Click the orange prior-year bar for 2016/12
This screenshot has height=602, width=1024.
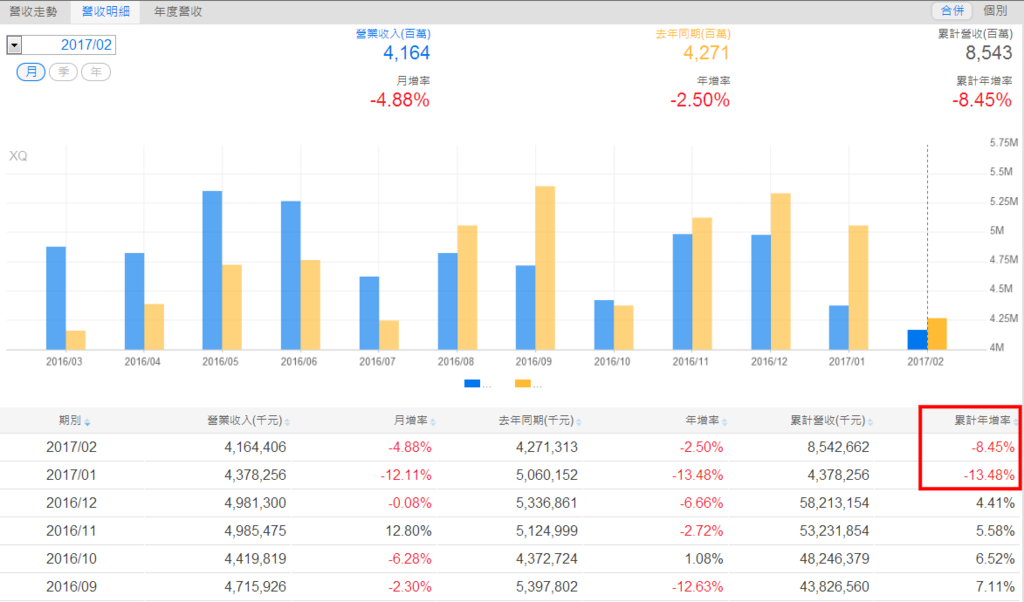pyautogui.click(x=780, y=272)
